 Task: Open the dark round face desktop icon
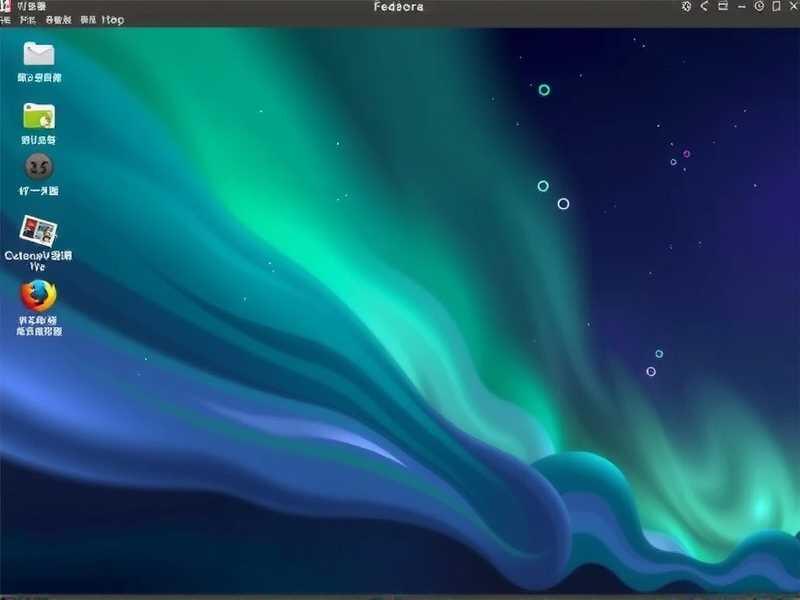(x=39, y=167)
